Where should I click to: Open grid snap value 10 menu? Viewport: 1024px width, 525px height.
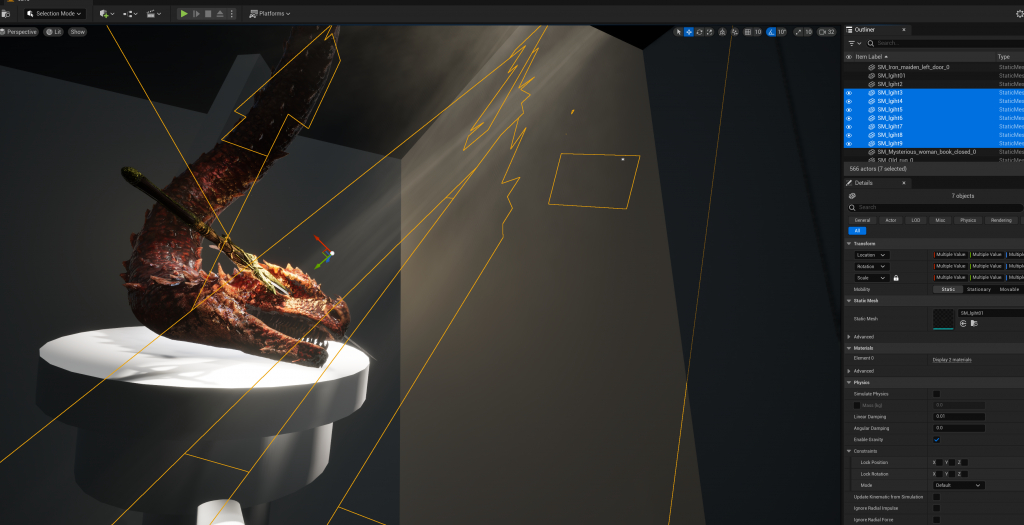758,32
